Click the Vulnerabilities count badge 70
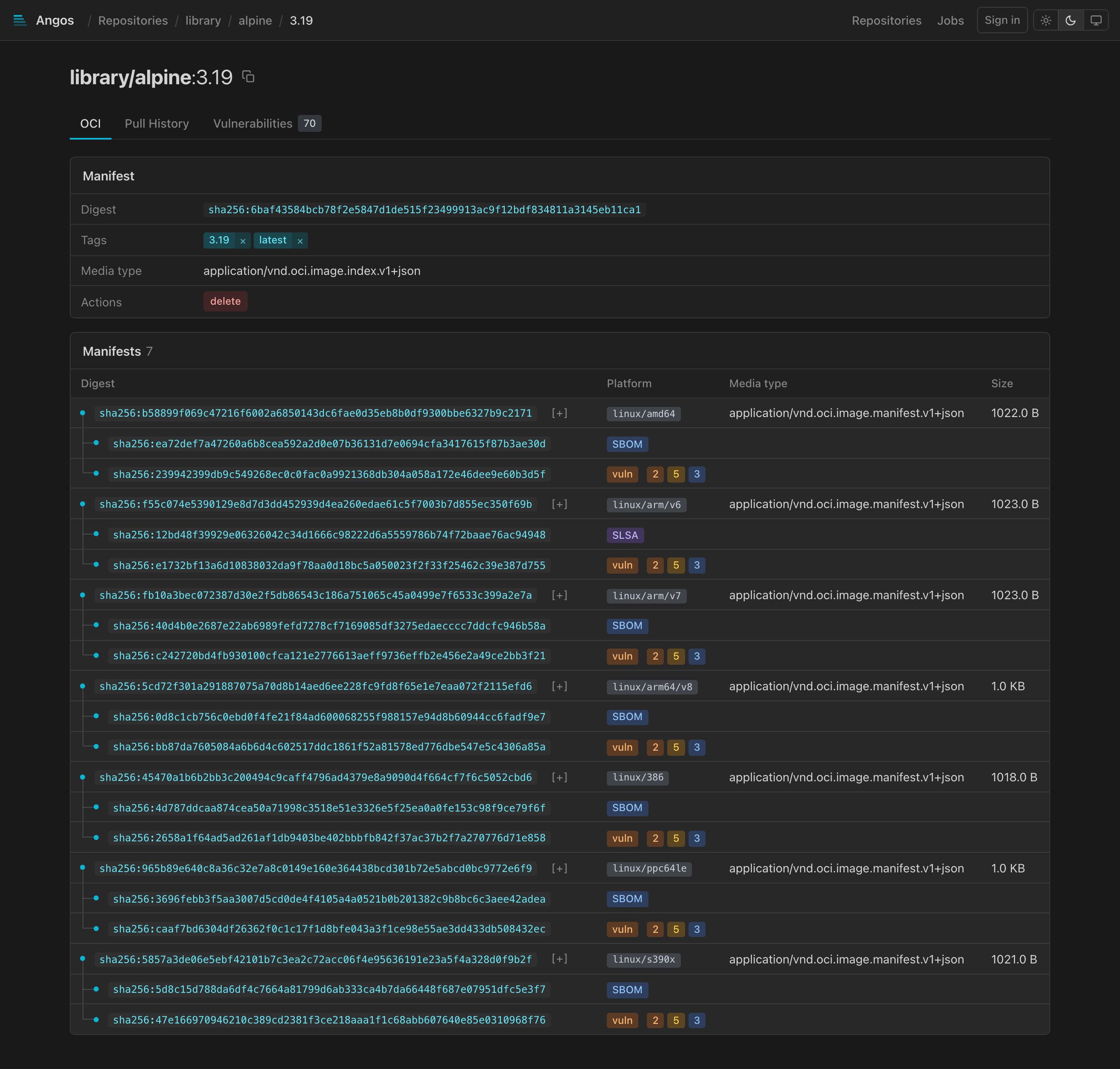 [x=309, y=124]
